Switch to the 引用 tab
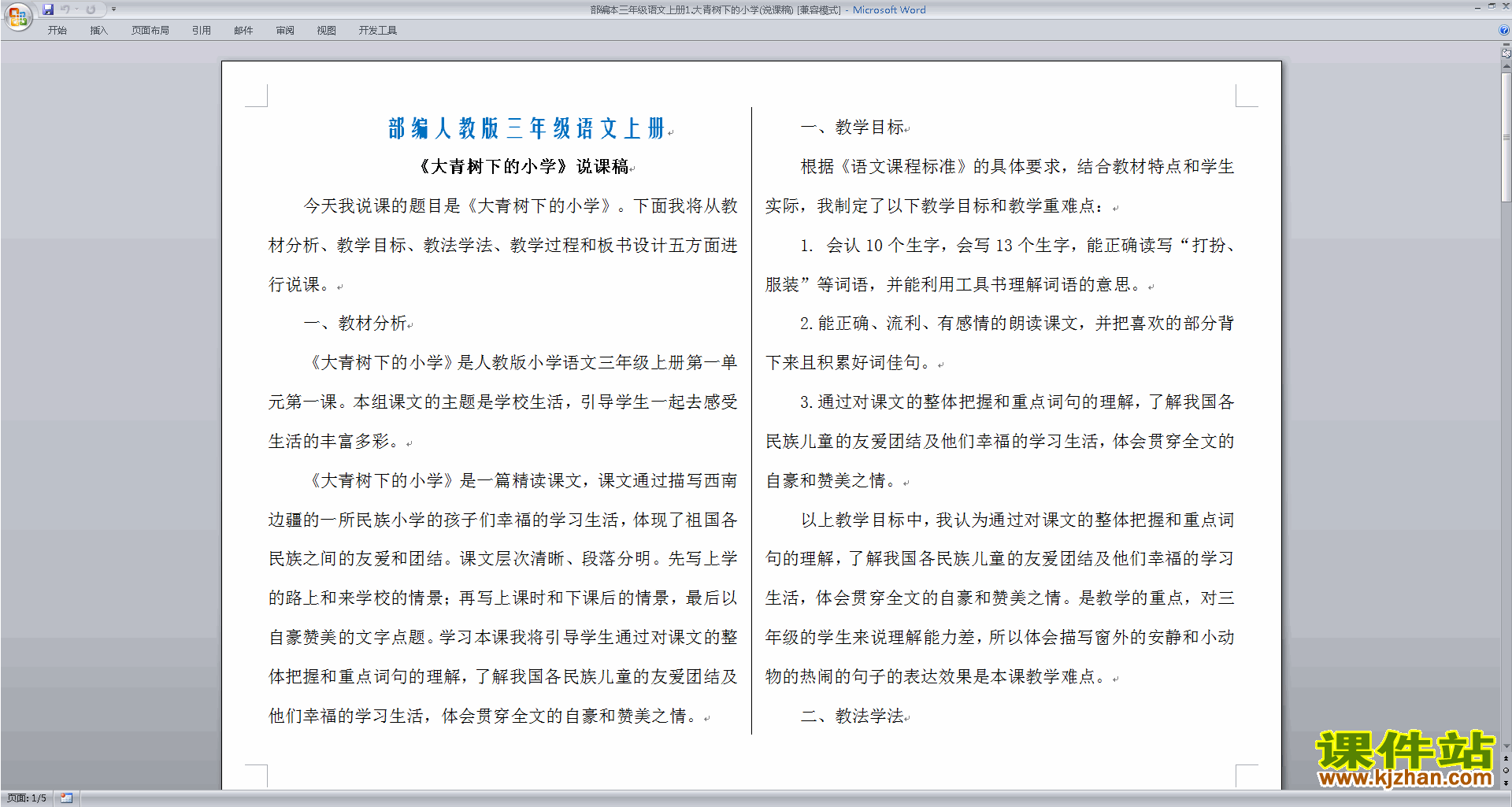1512x807 pixels. (202, 31)
